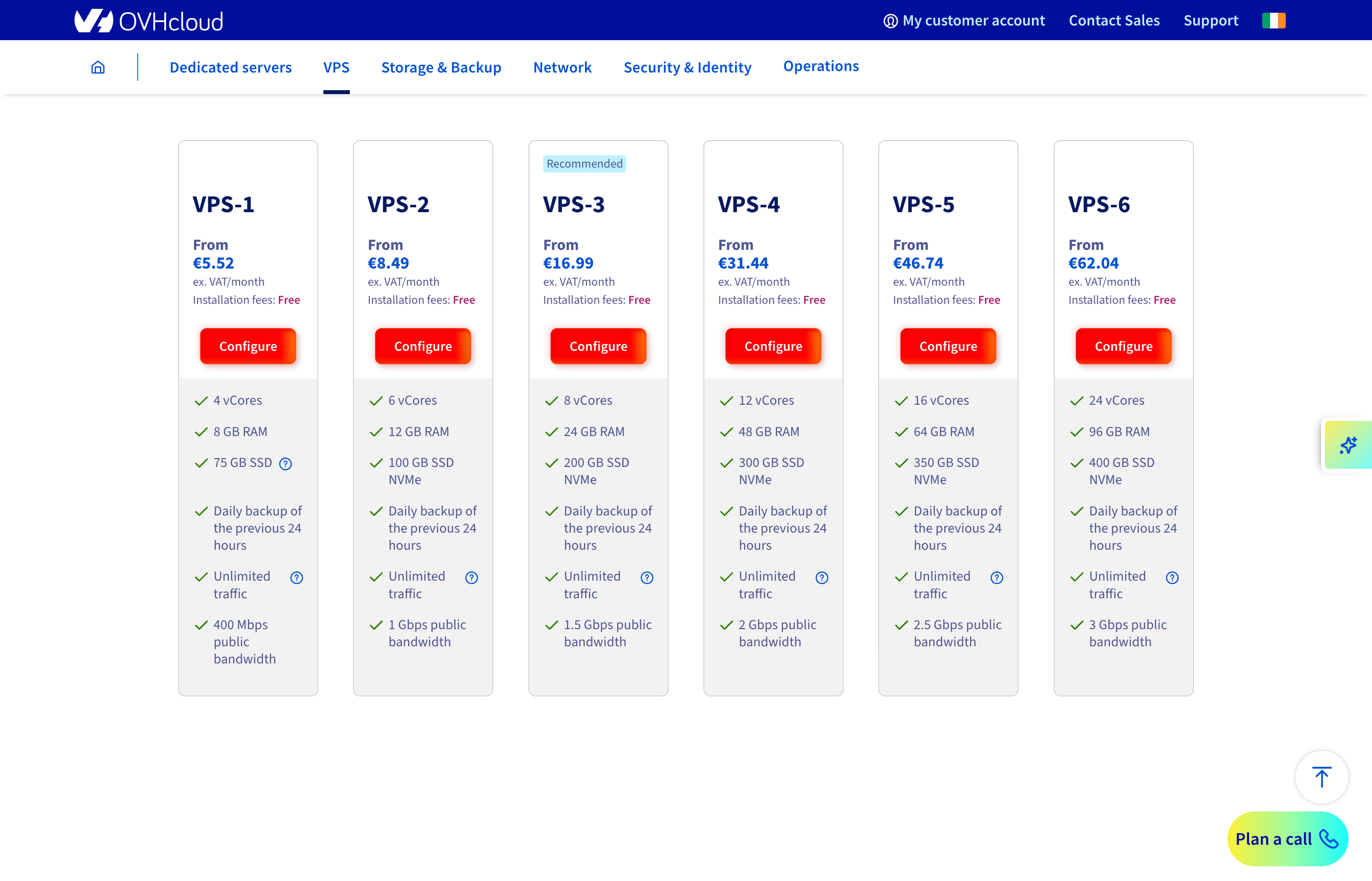Click the Plan a call button
1372x881 pixels.
pos(1287,839)
